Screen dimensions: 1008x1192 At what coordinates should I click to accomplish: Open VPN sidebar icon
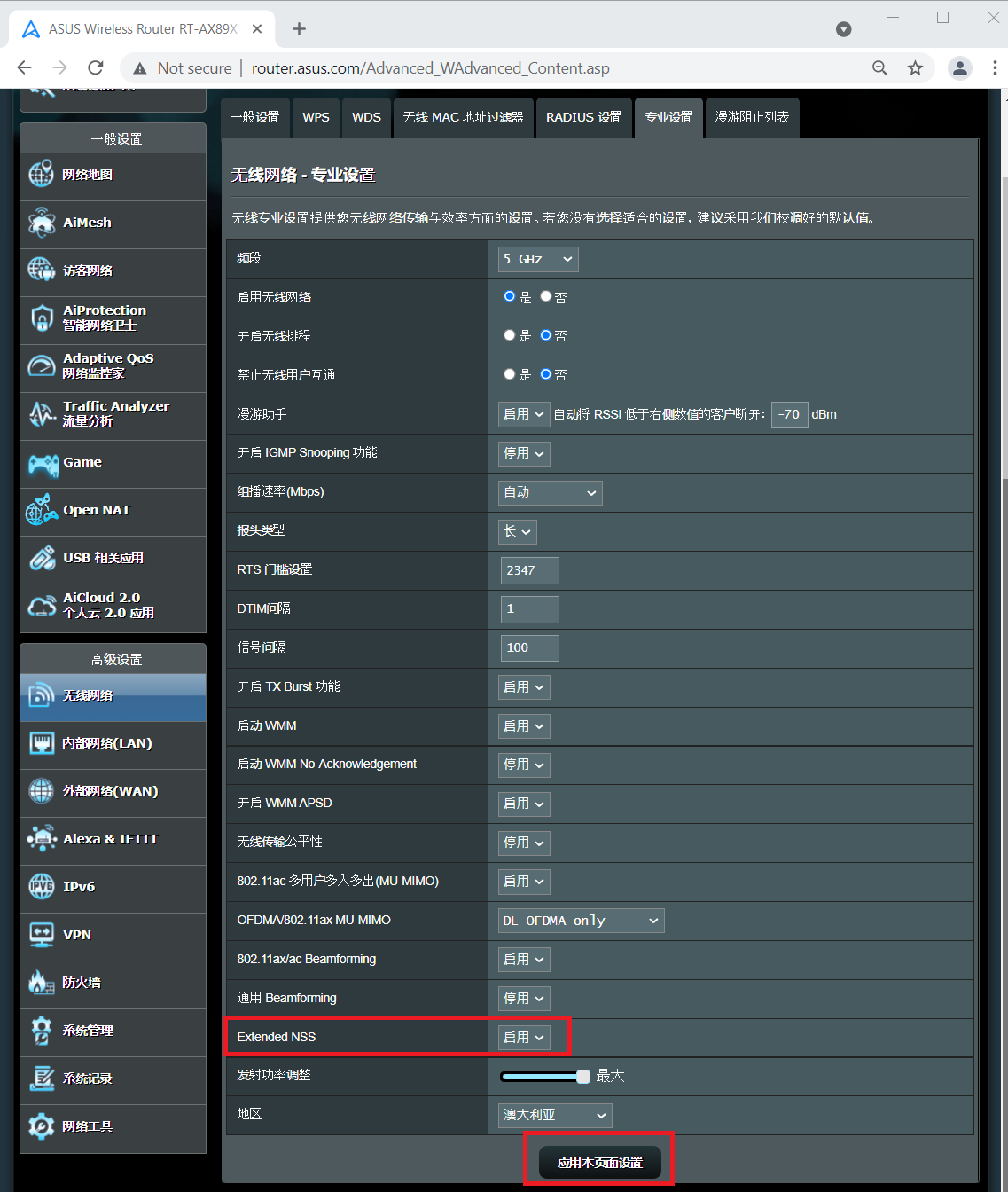[x=41, y=935]
